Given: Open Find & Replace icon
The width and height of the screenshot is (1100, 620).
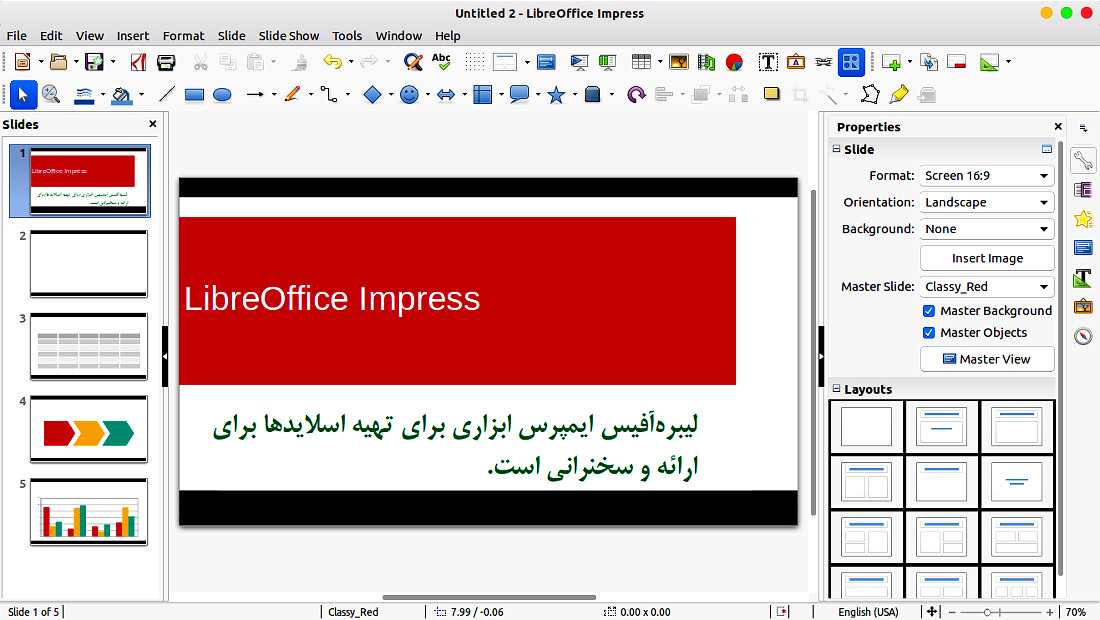Looking at the screenshot, I should (x=413, y=62).
